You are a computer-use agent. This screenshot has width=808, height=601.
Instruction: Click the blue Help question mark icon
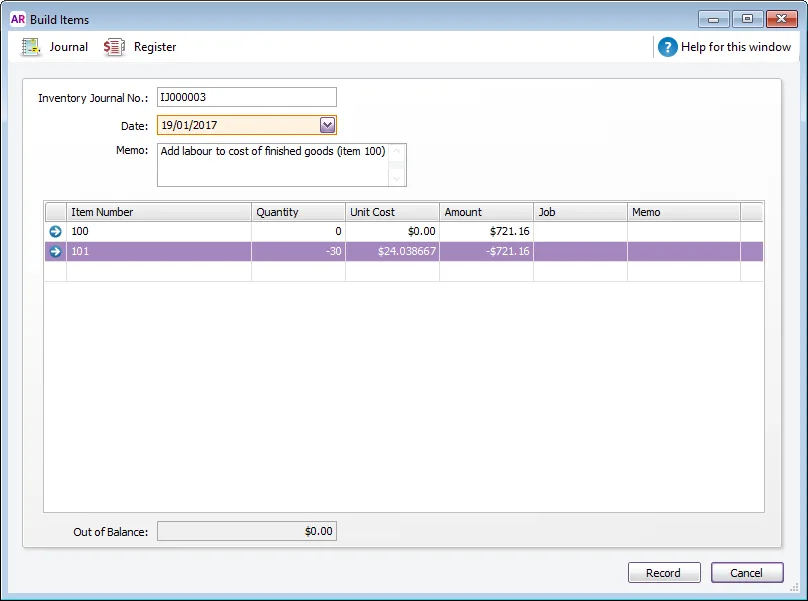(x=667, y=47)
